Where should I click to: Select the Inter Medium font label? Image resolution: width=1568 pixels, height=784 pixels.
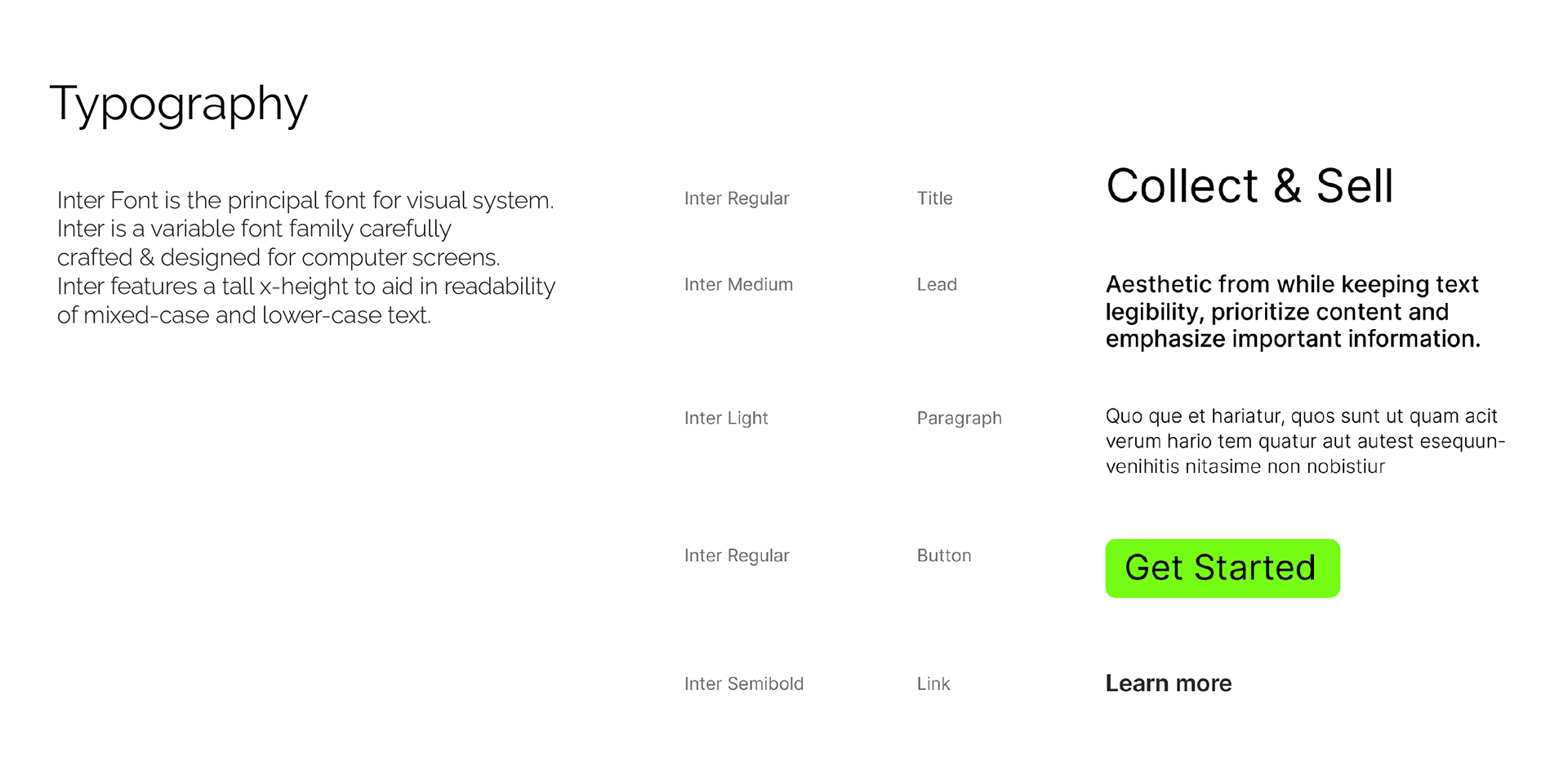(x=738, y=284)
